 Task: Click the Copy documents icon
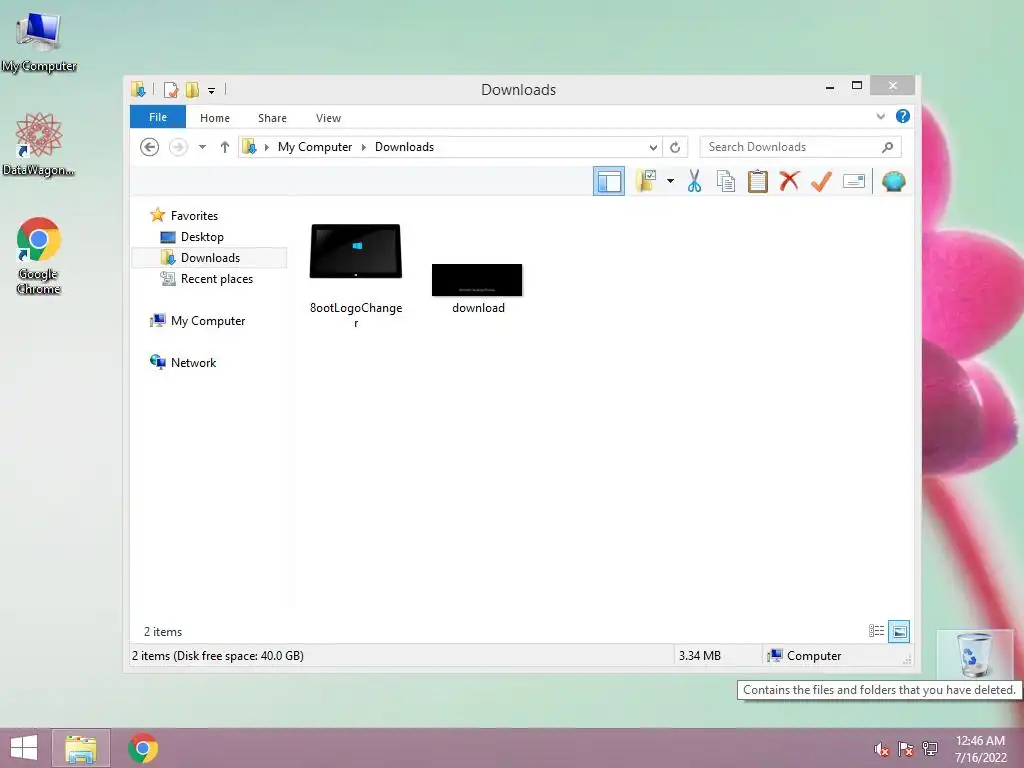pyautogui.click(x=726, y=181)
